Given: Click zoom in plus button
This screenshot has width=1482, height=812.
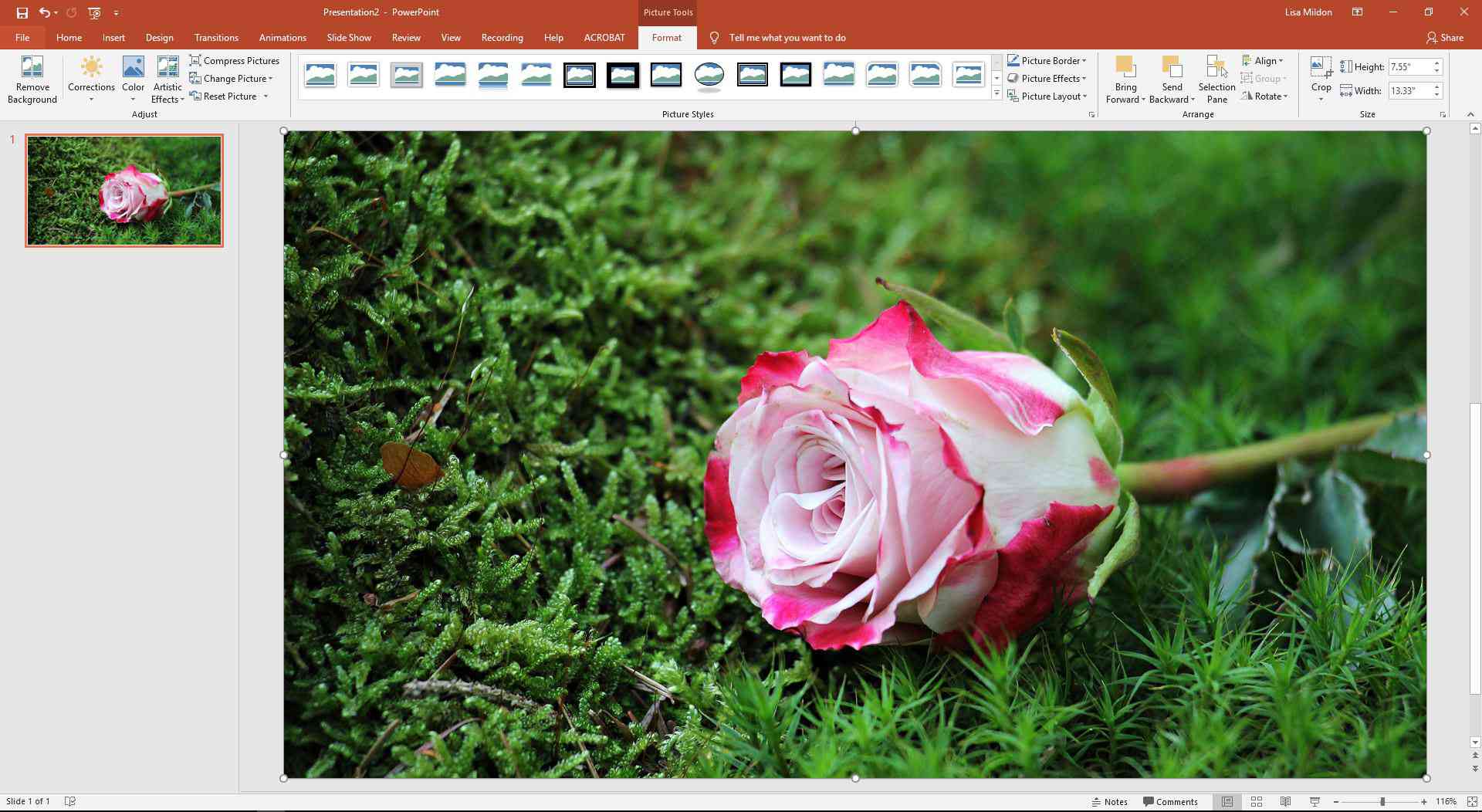Looking at the screenshot, I should 1424,801.
